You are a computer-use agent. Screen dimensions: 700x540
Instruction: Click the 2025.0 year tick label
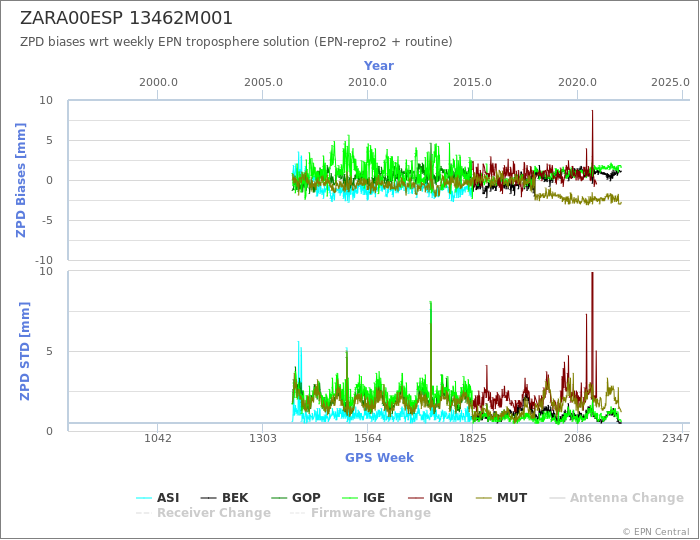670,83
